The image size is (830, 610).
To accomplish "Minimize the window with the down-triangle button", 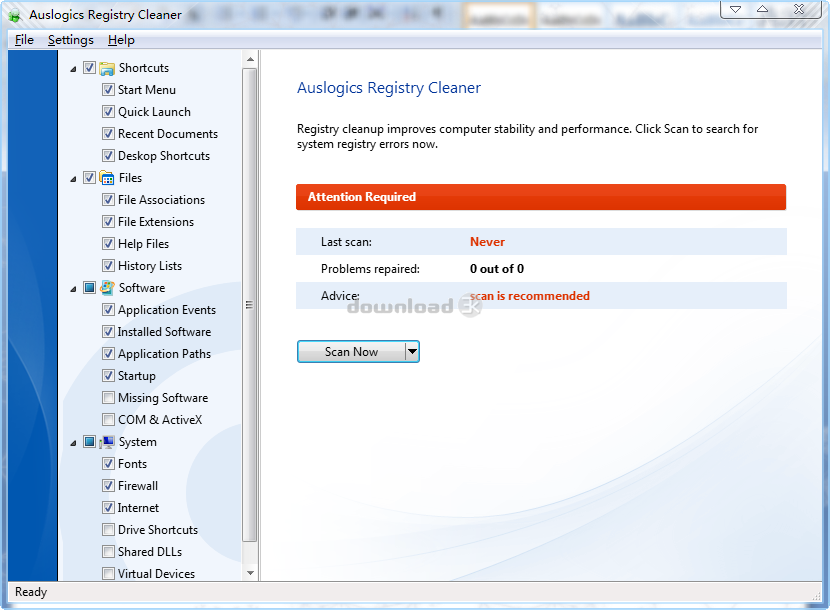I will point(736,9).
